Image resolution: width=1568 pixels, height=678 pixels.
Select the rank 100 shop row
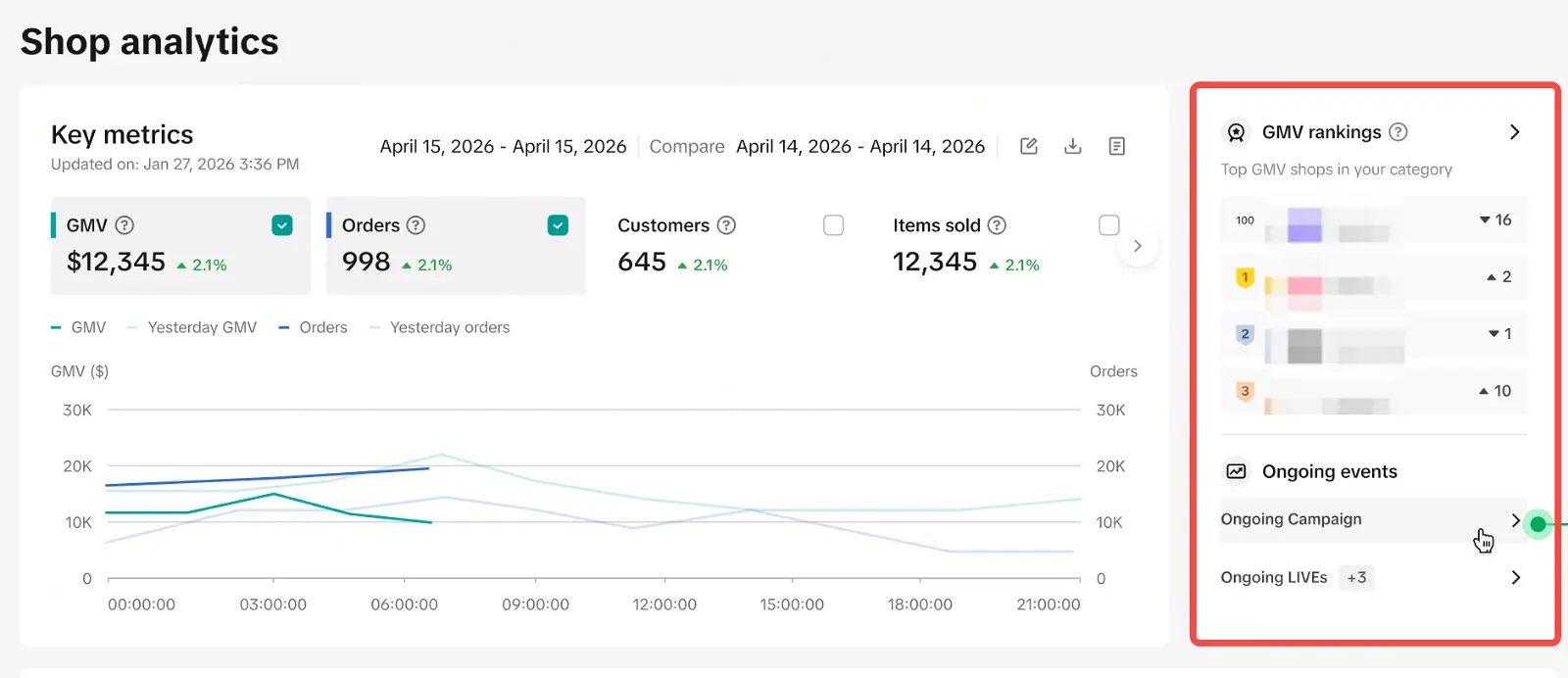1374,220
